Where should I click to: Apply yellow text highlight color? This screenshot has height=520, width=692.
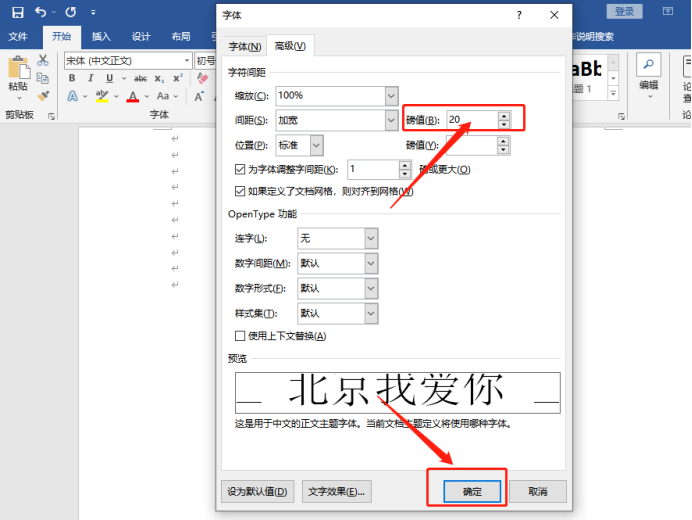[x=102, y=96]
